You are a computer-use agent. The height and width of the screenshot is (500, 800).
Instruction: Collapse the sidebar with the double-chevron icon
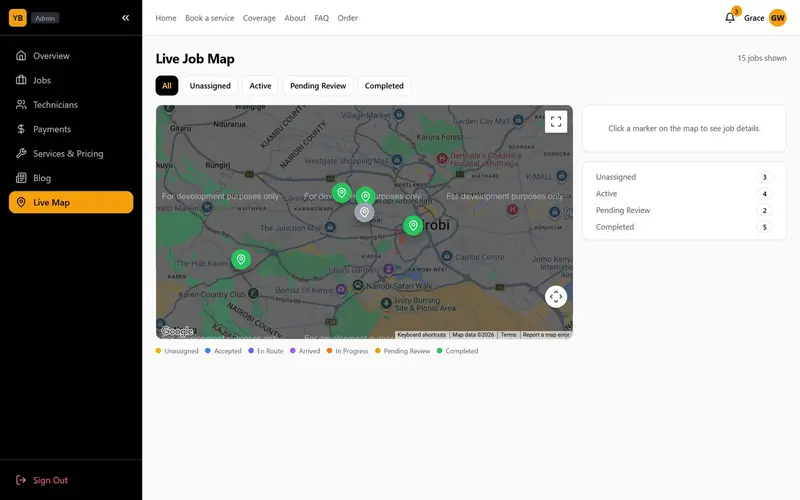pos(126,18)
